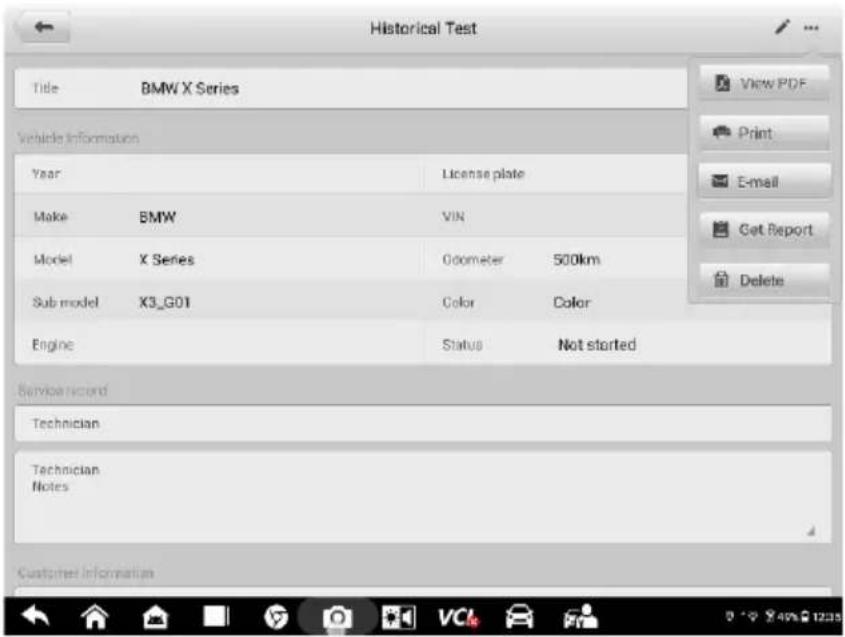Launch the Chrome browser icon

pyautogui.click(x=276, y=617)
